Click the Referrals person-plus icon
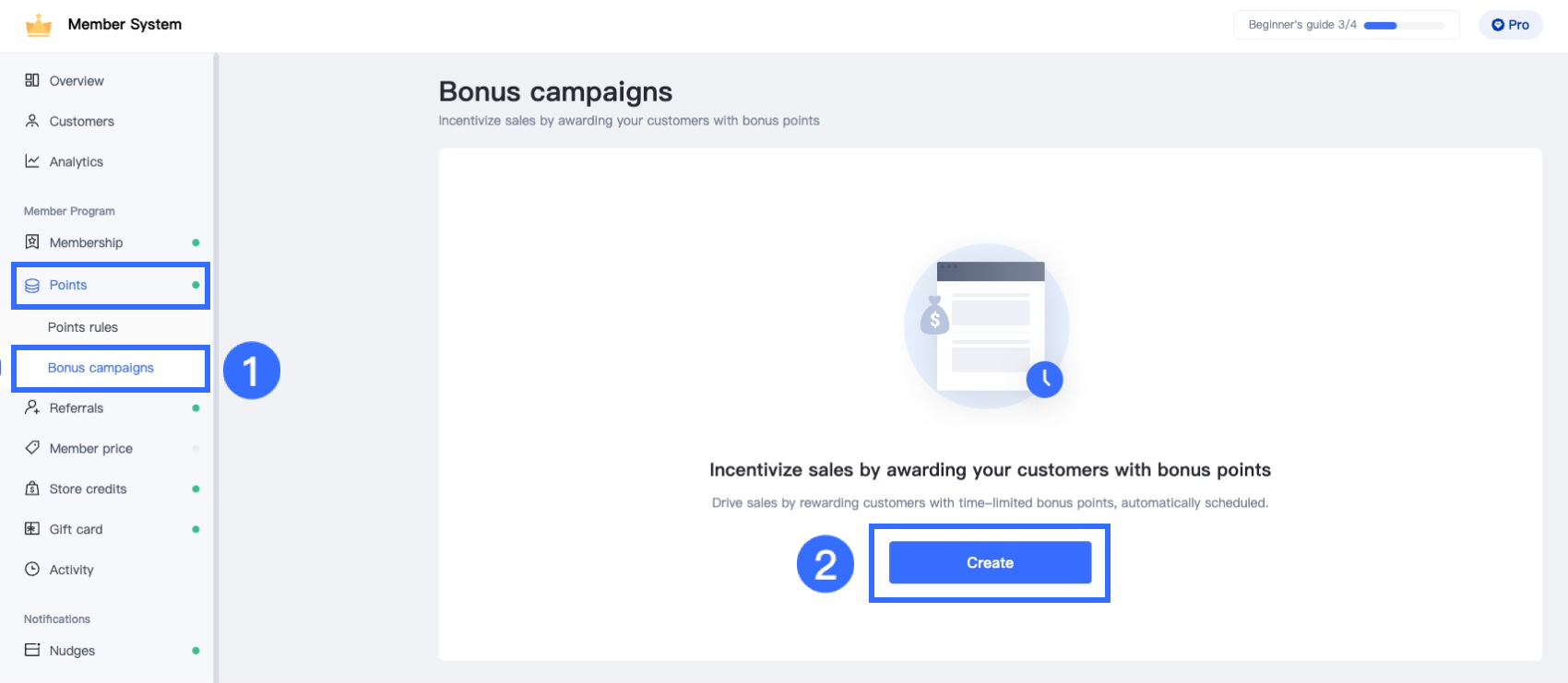 pos(32,407)
